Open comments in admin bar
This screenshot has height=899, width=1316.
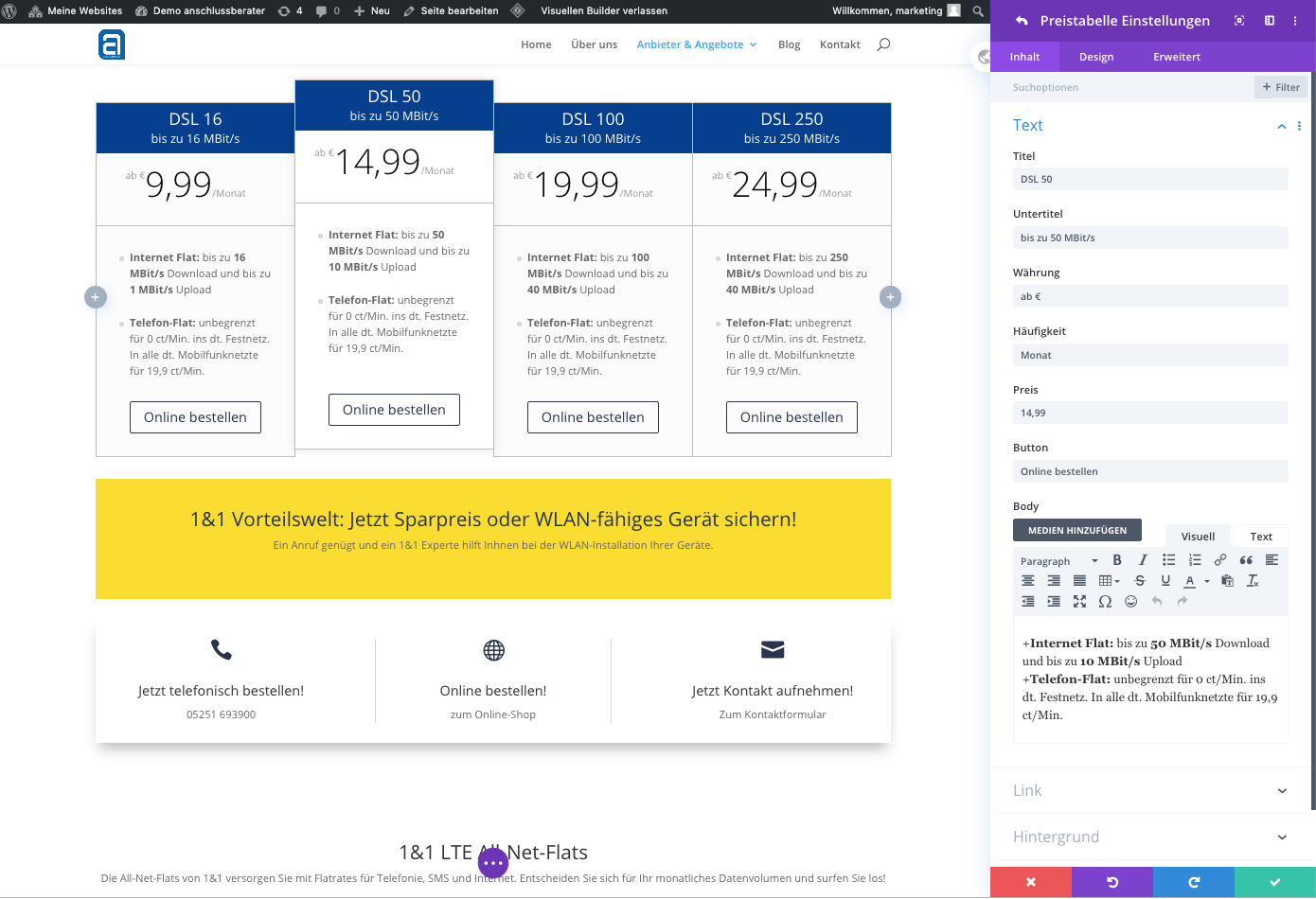coord(328,10)
